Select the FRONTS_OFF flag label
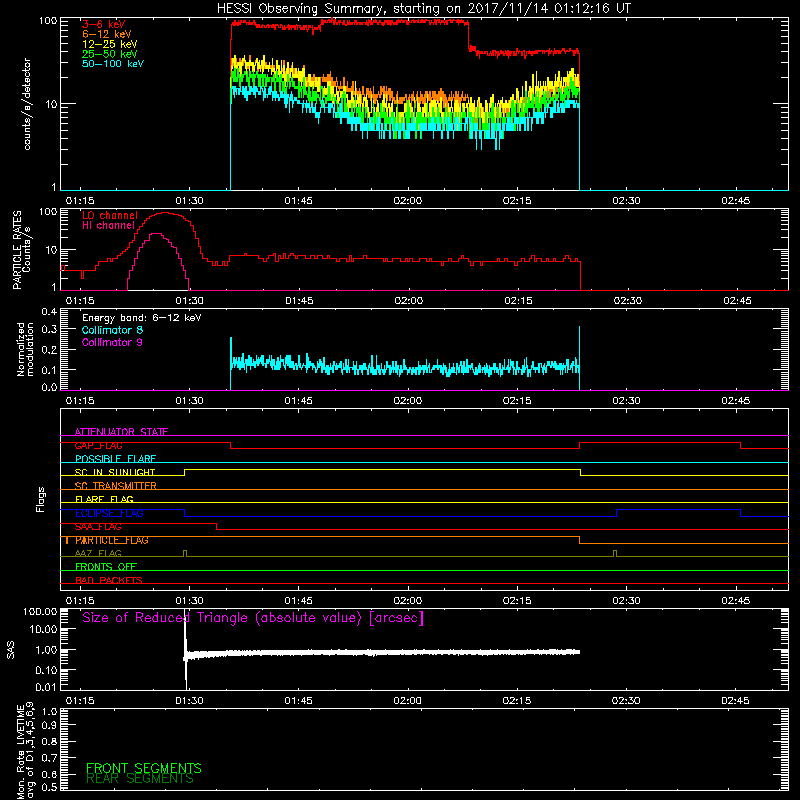800x800 pixels. click(x=106, y=566)
